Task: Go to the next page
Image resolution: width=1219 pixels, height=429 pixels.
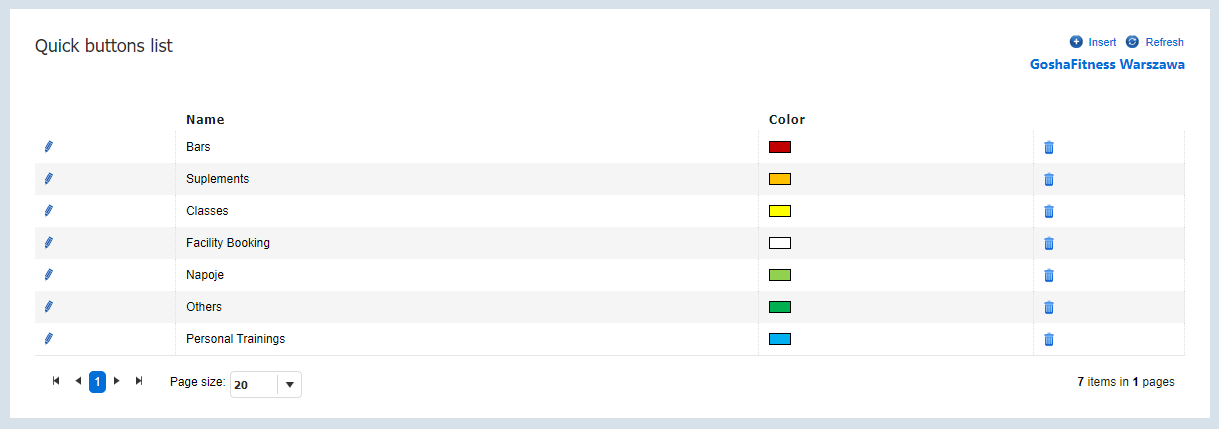Action: pos(117,381)
